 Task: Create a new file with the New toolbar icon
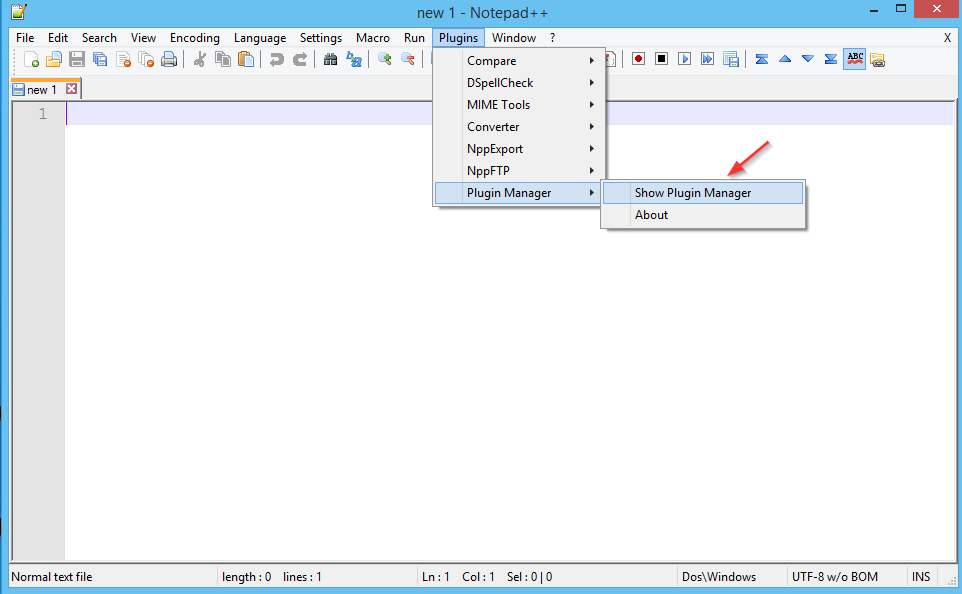(31, 60)
